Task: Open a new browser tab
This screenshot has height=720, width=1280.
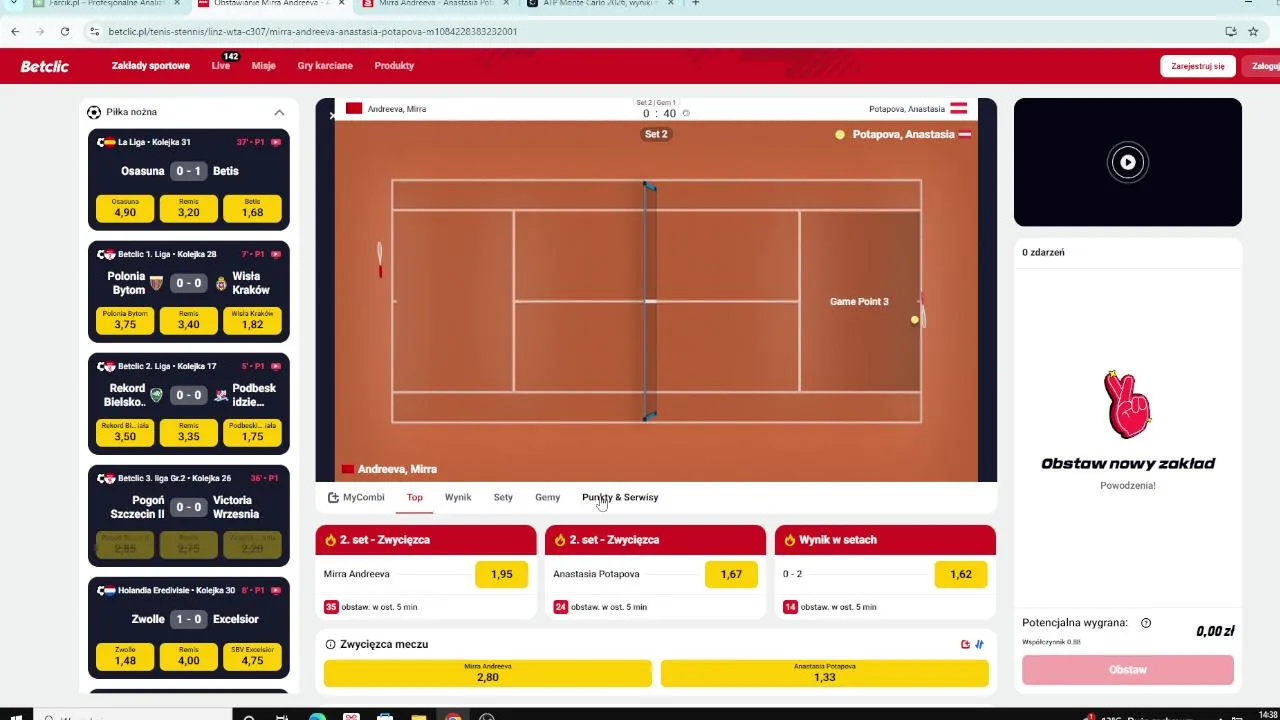Action: [695, 4]
